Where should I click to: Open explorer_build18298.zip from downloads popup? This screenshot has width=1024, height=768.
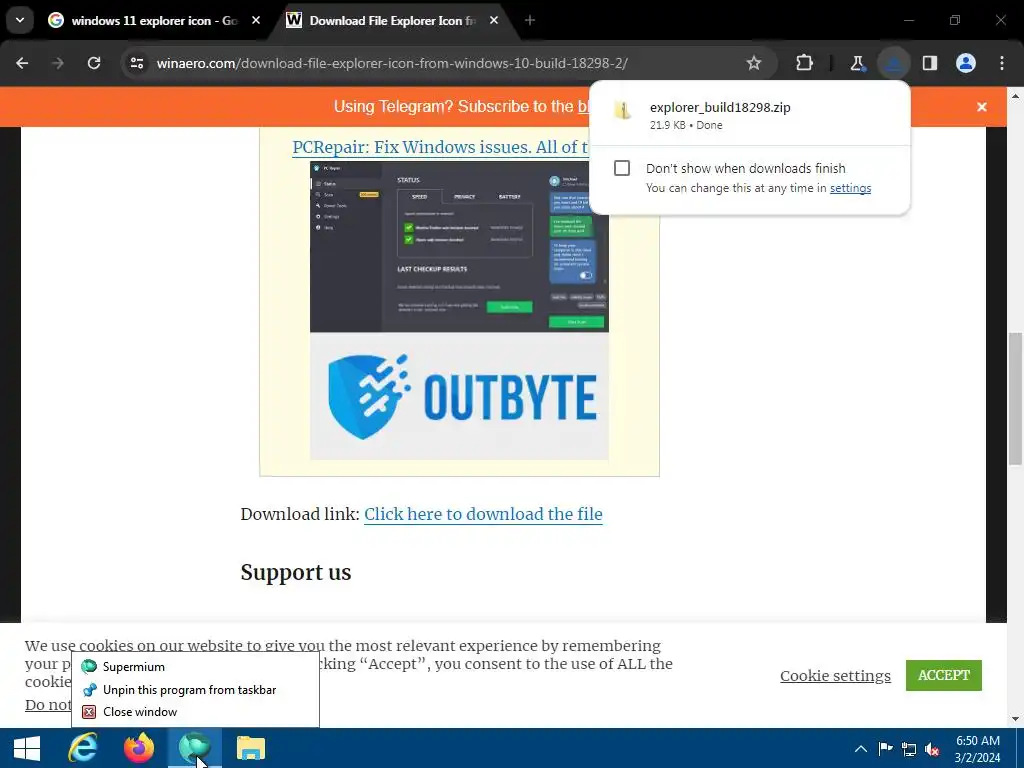tap(720, 108)
